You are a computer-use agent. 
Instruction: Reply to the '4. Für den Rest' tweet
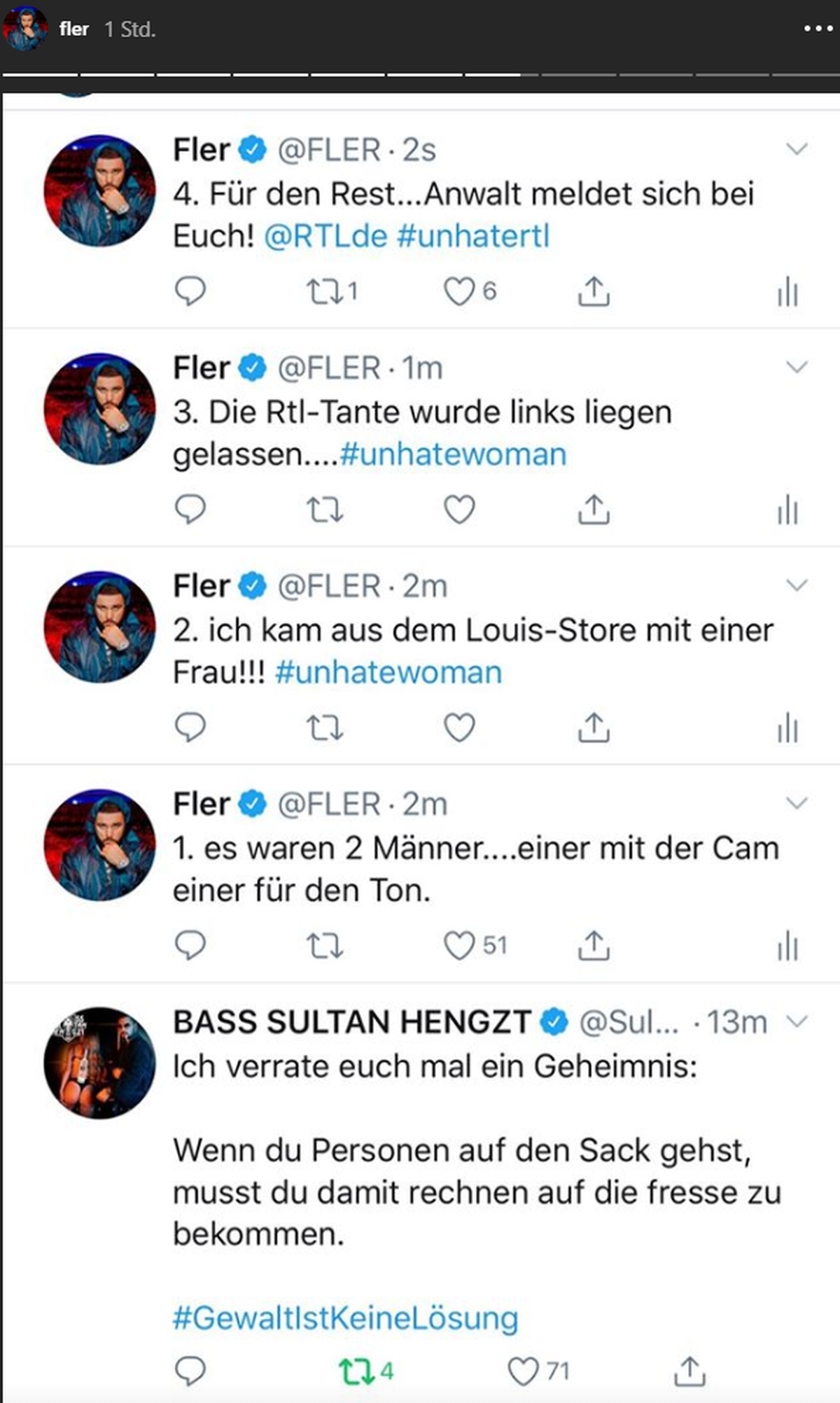(x=190, y=291)
